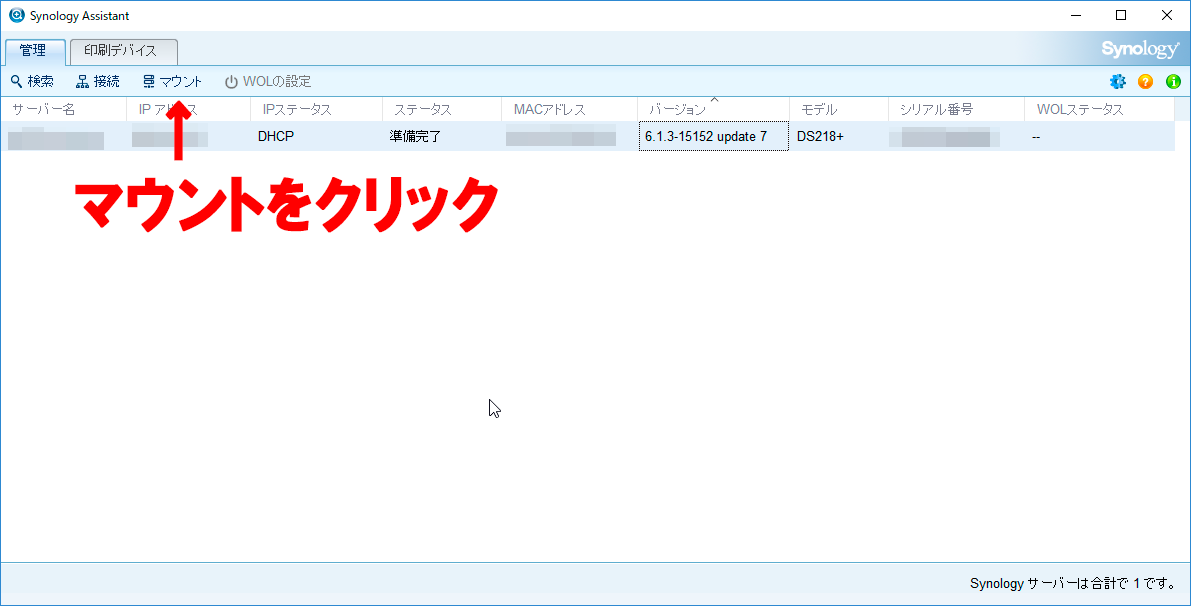Select the 6.1.3-15152 update 7 version cell

click(713, 136)
